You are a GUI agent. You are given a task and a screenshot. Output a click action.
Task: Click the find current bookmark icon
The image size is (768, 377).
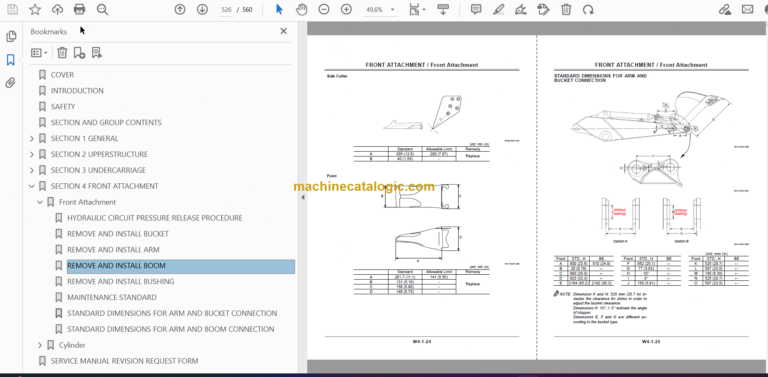pos(96,53)
